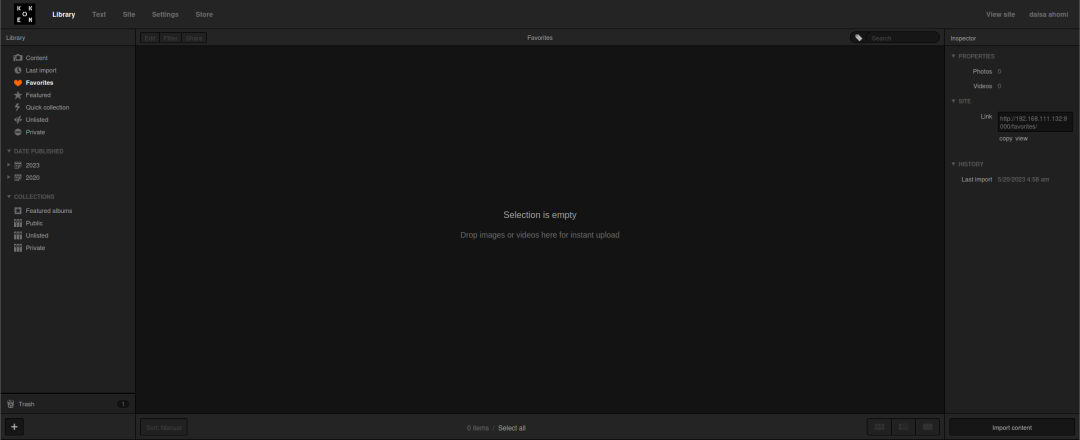
Task: Switch to large preview view layout
Action: tap(927, 427)
